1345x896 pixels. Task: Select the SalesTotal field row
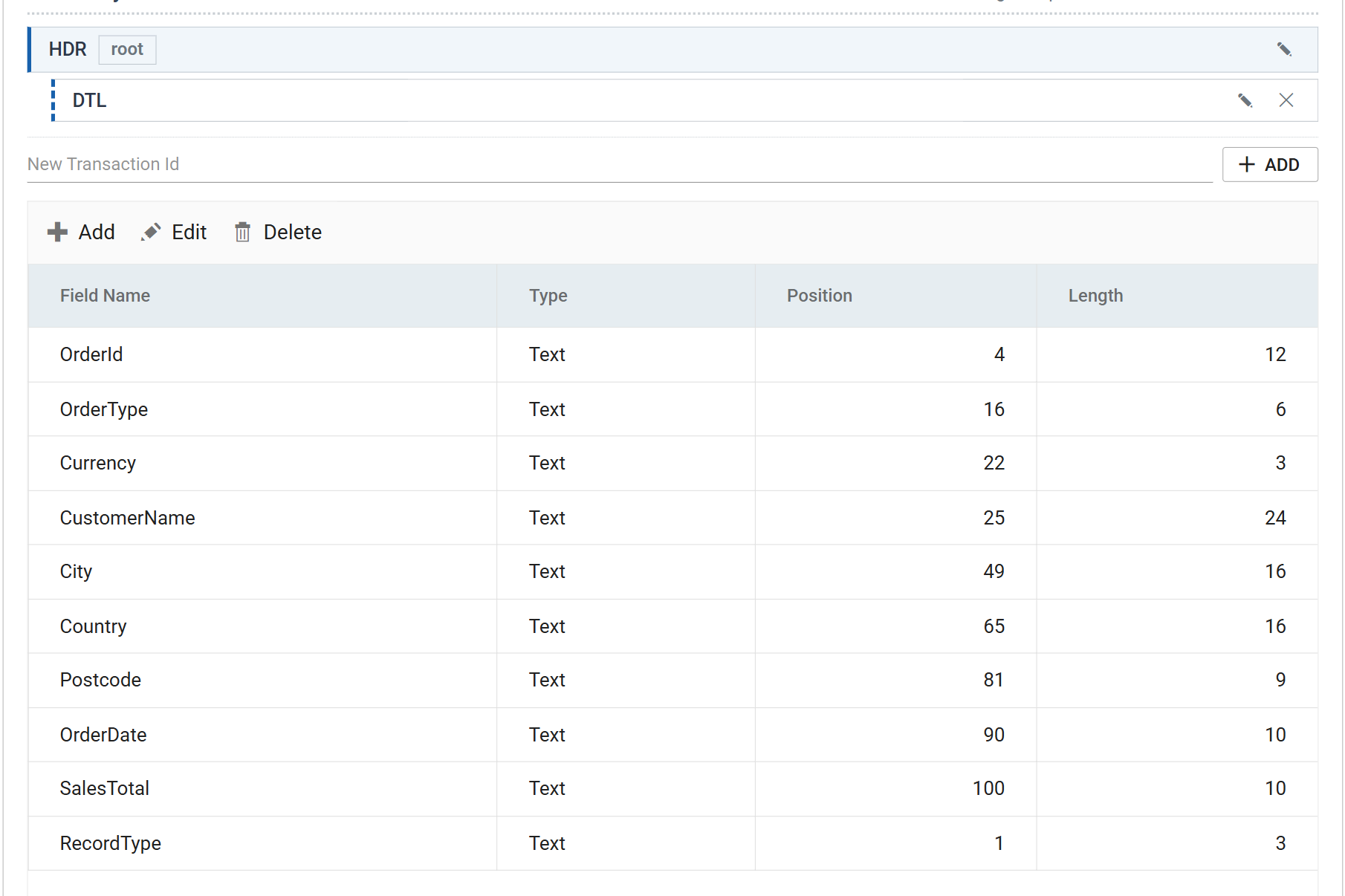(x=672, y=789)
